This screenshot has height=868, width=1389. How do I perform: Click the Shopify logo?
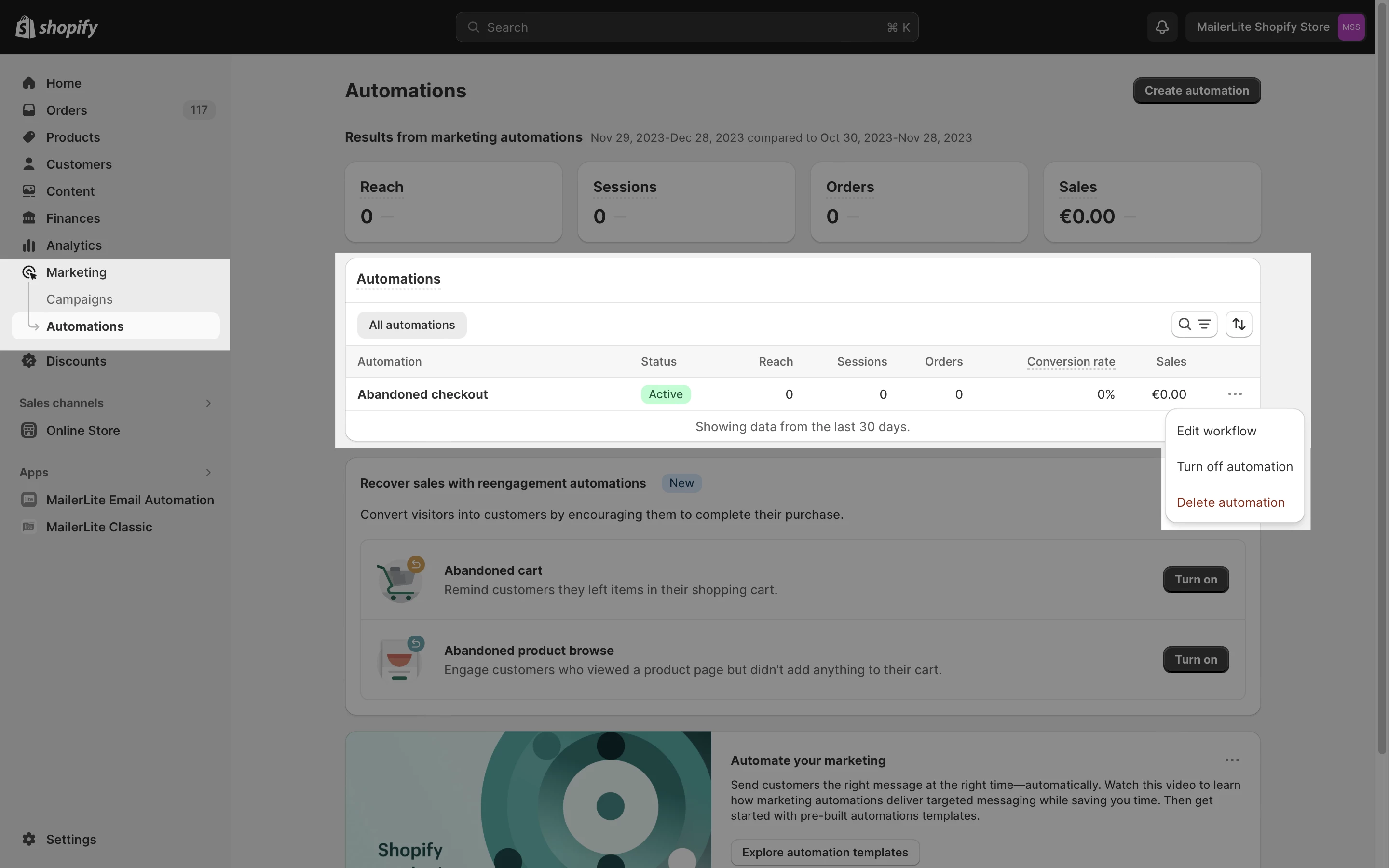(x=56, y=27)
